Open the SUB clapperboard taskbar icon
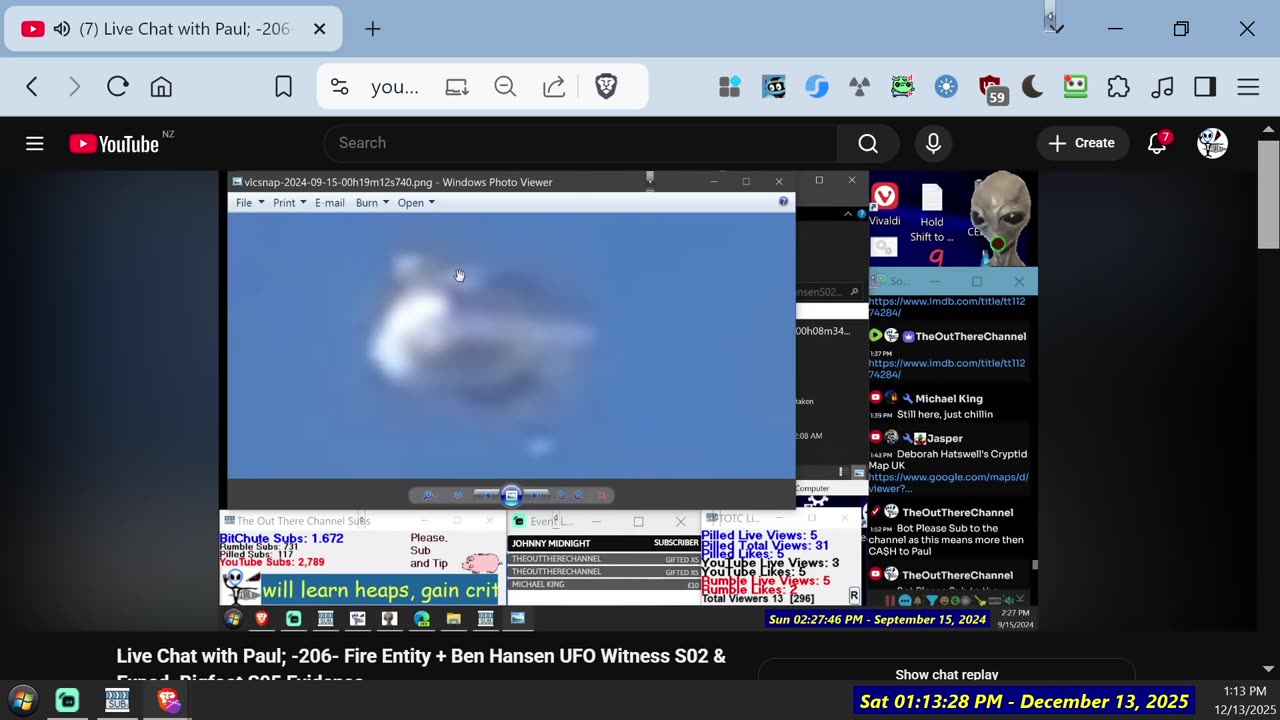 click(x=117, y=700)
